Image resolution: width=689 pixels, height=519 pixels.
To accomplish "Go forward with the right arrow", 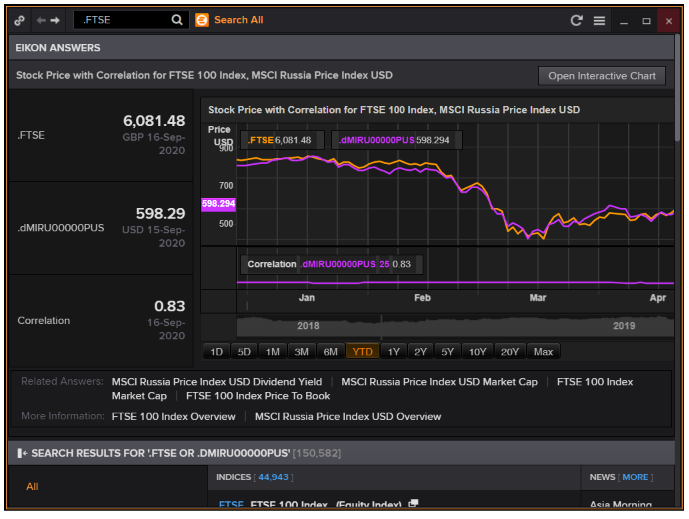I will coord(55,20).
